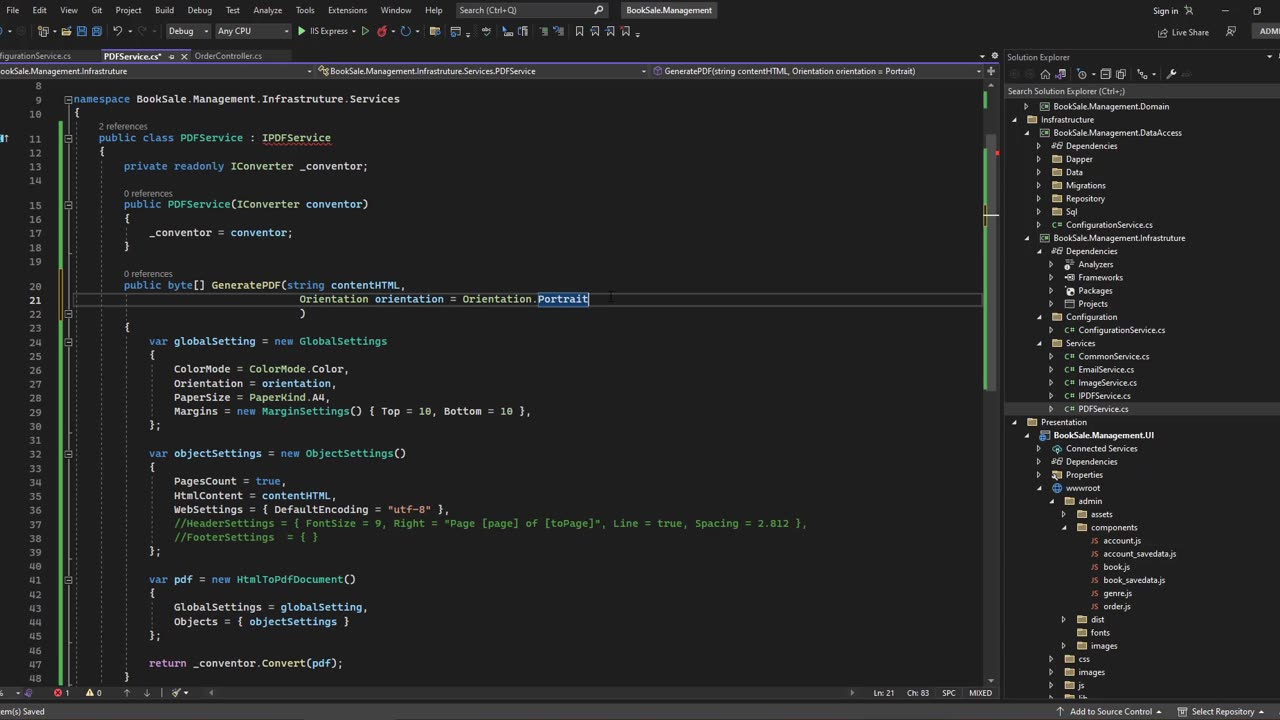Expand the Migrations folder

(x=1038, y=185)
